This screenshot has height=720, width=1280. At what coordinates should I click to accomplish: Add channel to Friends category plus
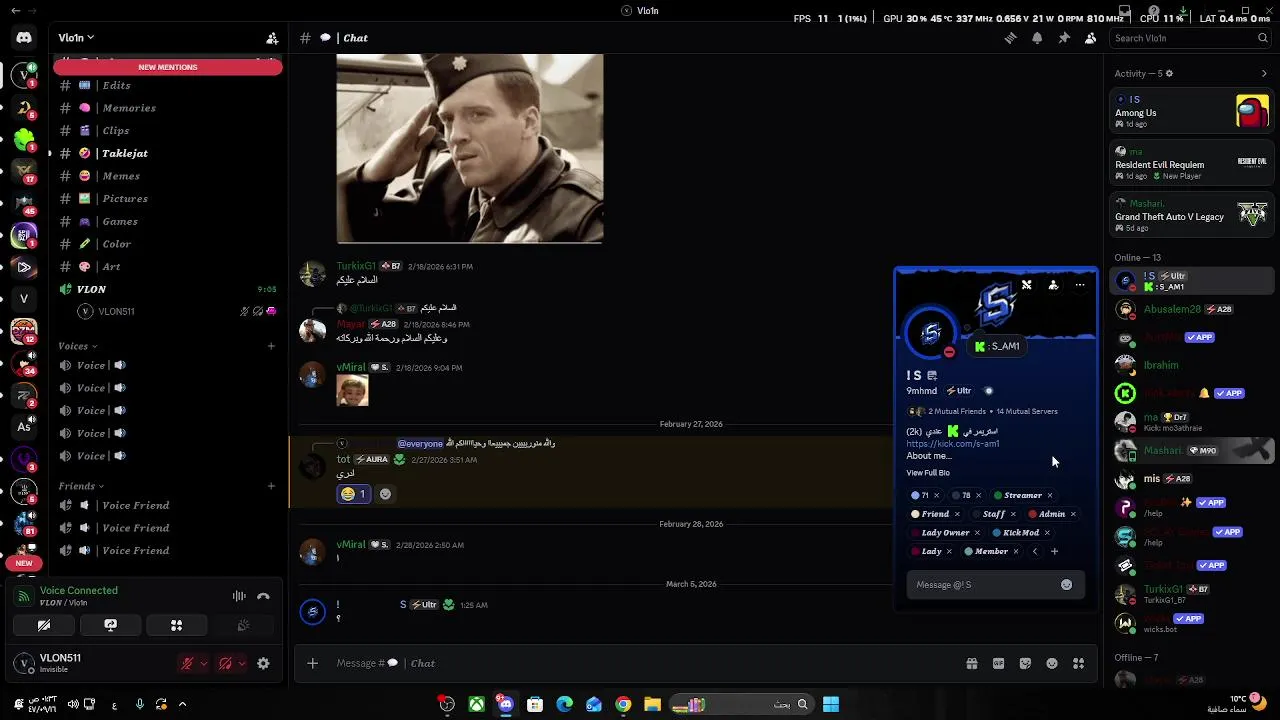pyautogui.click(x=271, y=486)
